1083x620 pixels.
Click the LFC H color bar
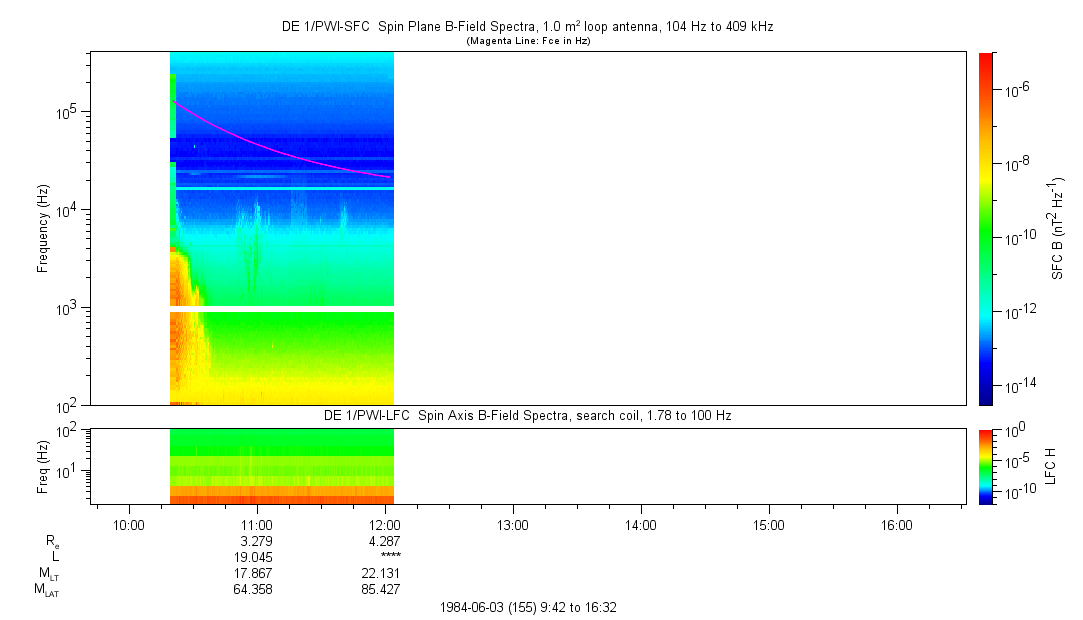(985, 466)
